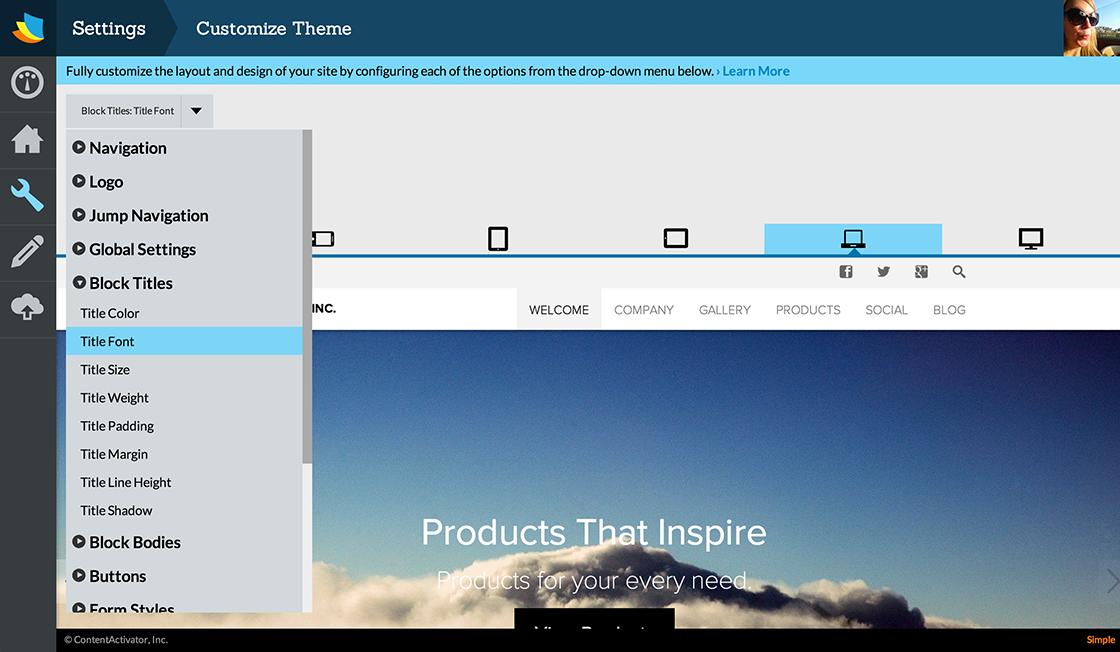The image size is (1120, 652).
Task: Select the wrench settings icon
Action: coord(27,195)
